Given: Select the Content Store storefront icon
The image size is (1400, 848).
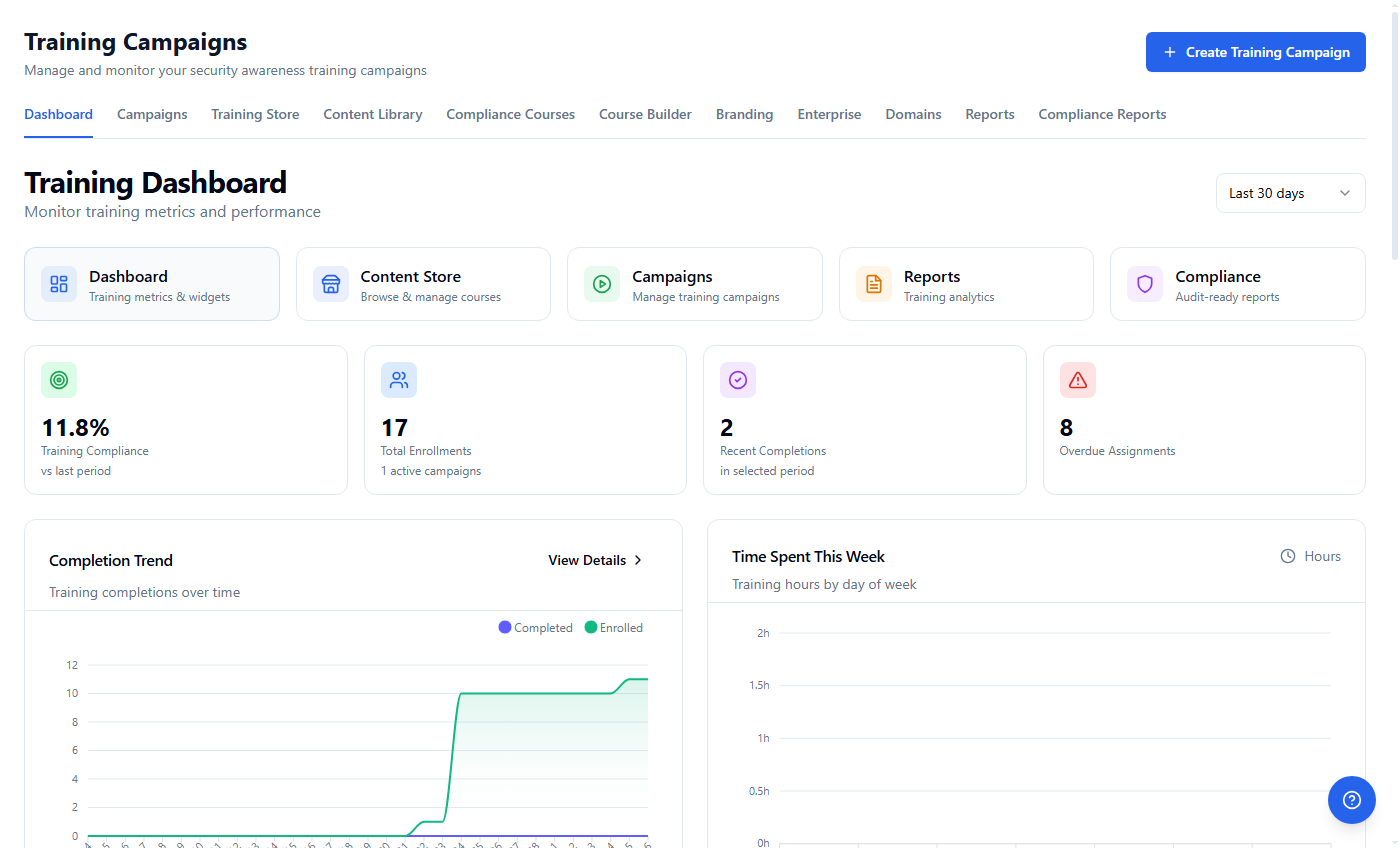Looking at the screenshot, I should click(x=330, y=284).
